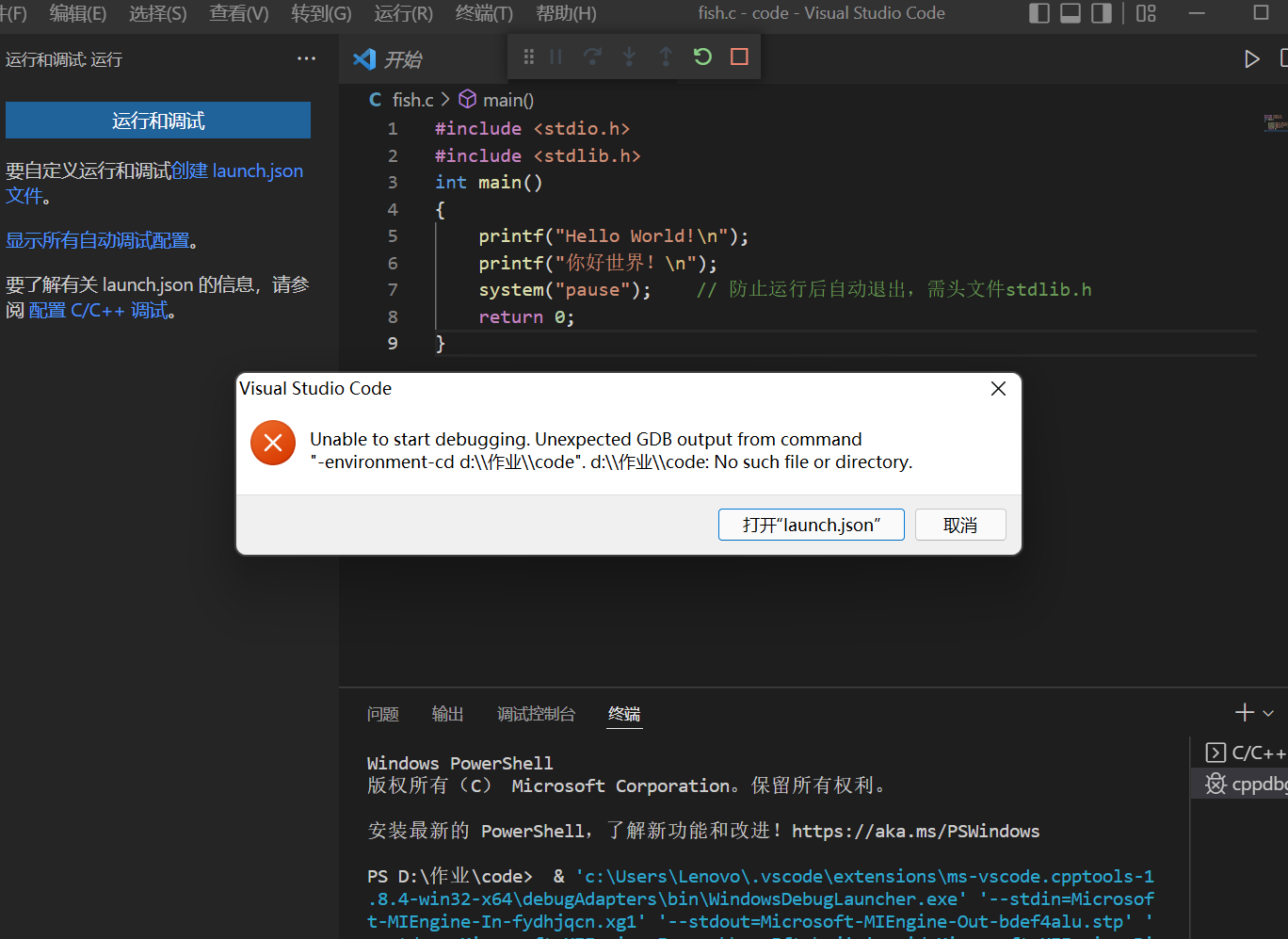Open the 转到(G) menu
This screenshot has width=1288, height=939.
click(x=321, y=13)
